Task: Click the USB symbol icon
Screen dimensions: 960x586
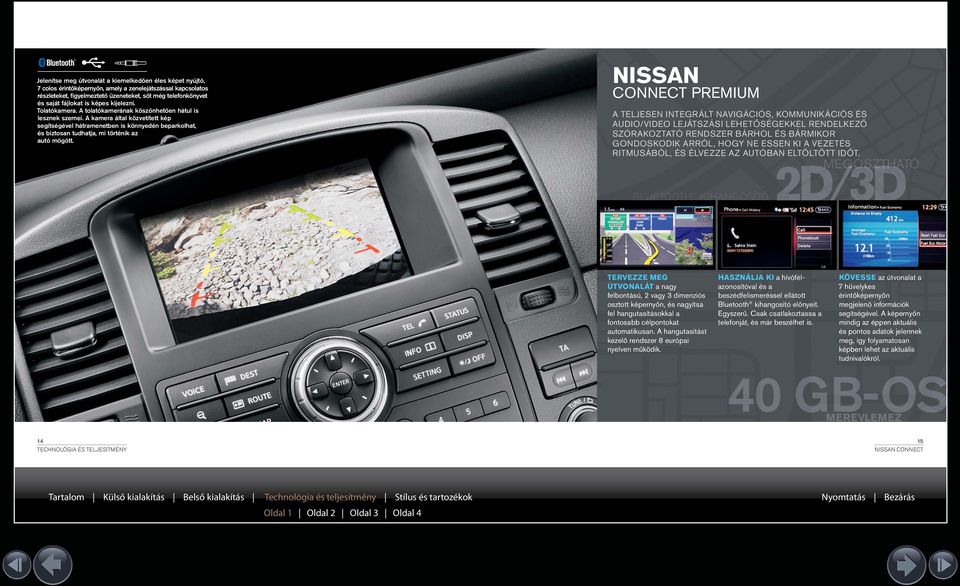Action: [x=93, y=62]
